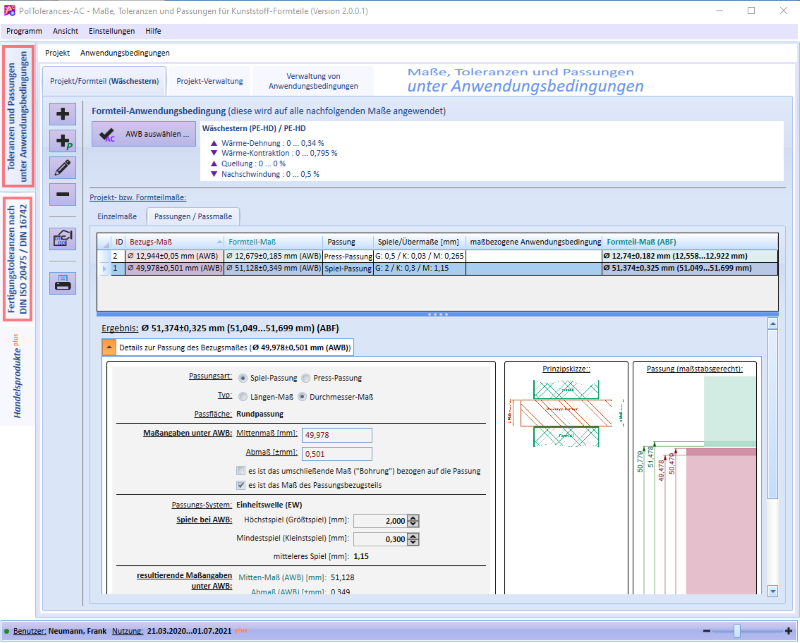The image size is (800, 643).
Task: Click the Benutzer link in status bar
Action: pos(30,631)
